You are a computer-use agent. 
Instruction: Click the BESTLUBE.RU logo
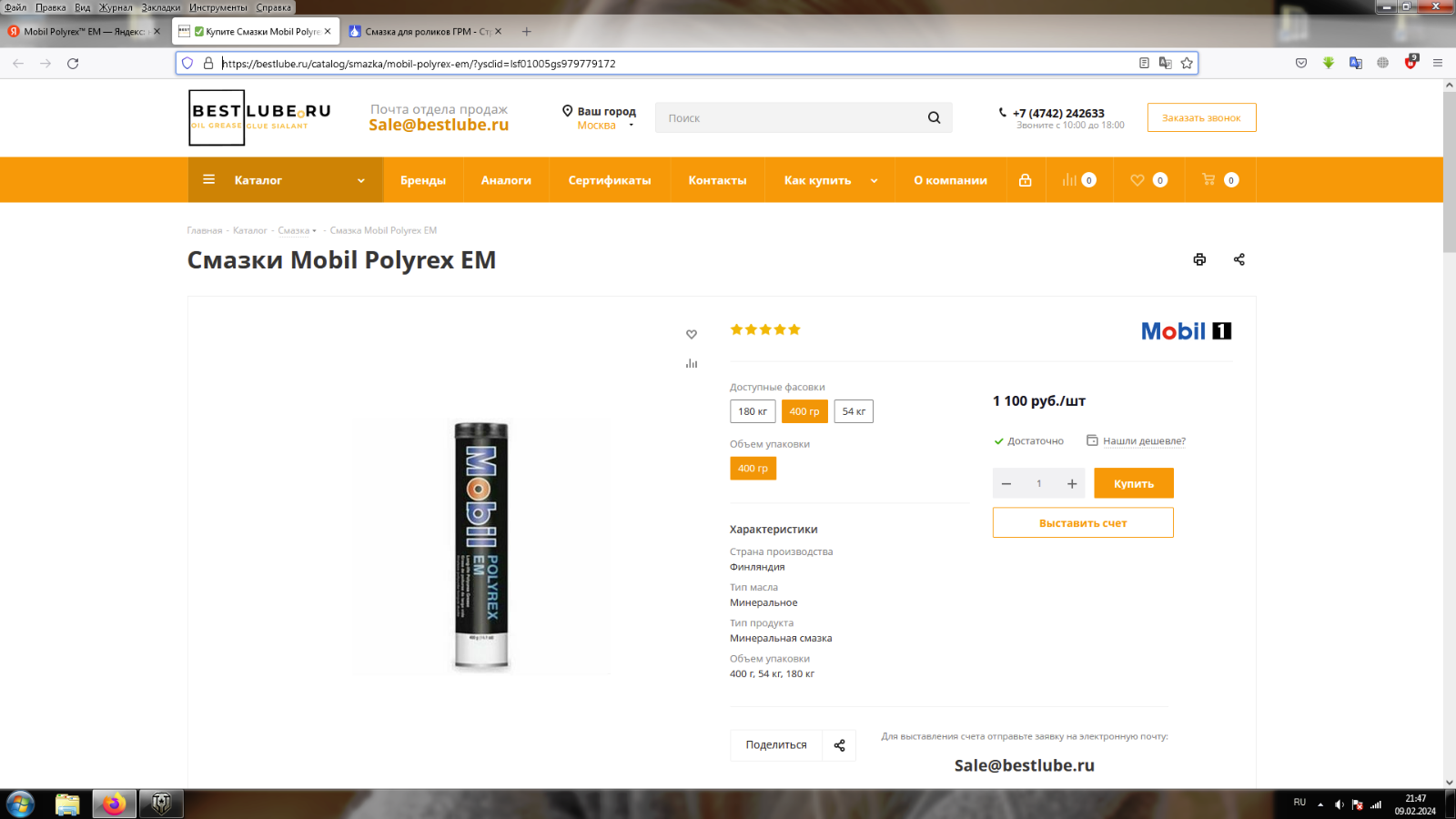[260, 117]
